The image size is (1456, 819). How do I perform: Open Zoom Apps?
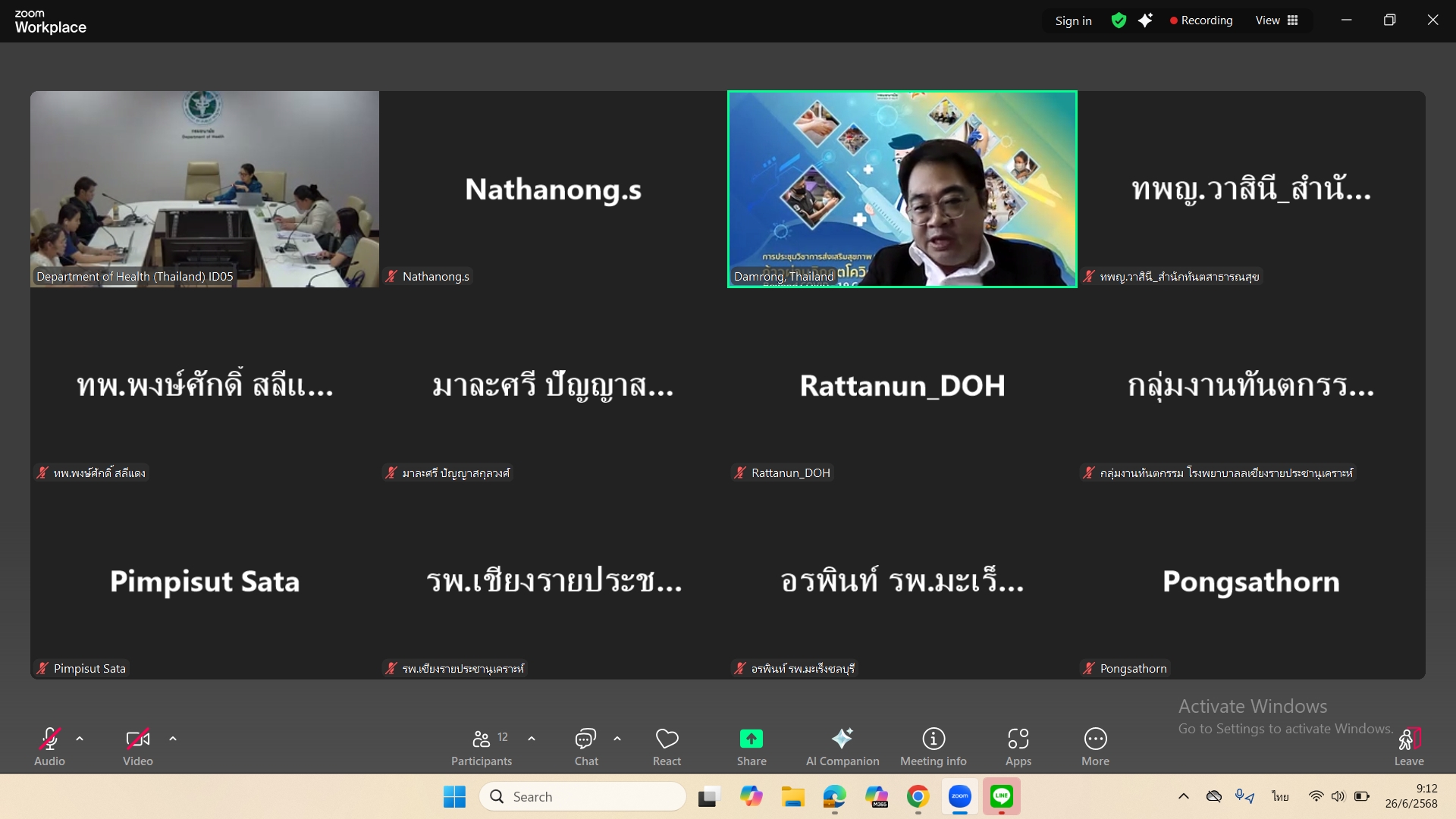[x=1018, y=747]
